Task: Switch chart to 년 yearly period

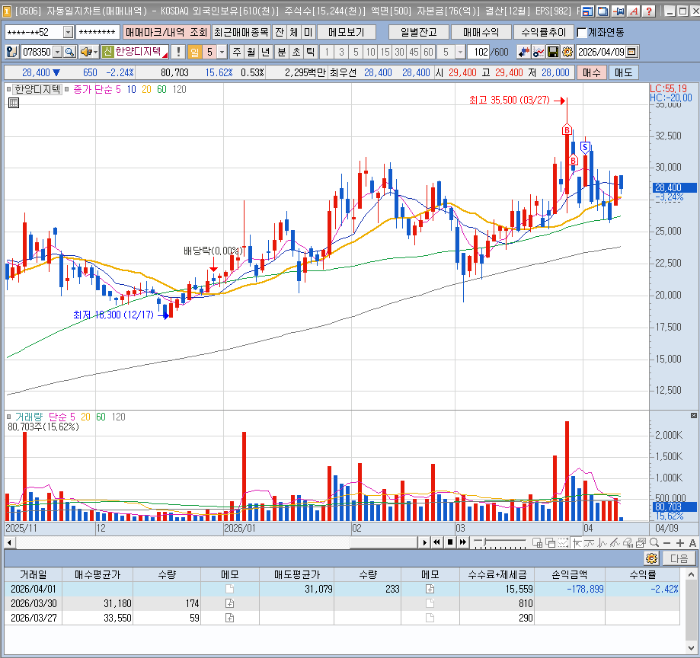Action: 265,52
